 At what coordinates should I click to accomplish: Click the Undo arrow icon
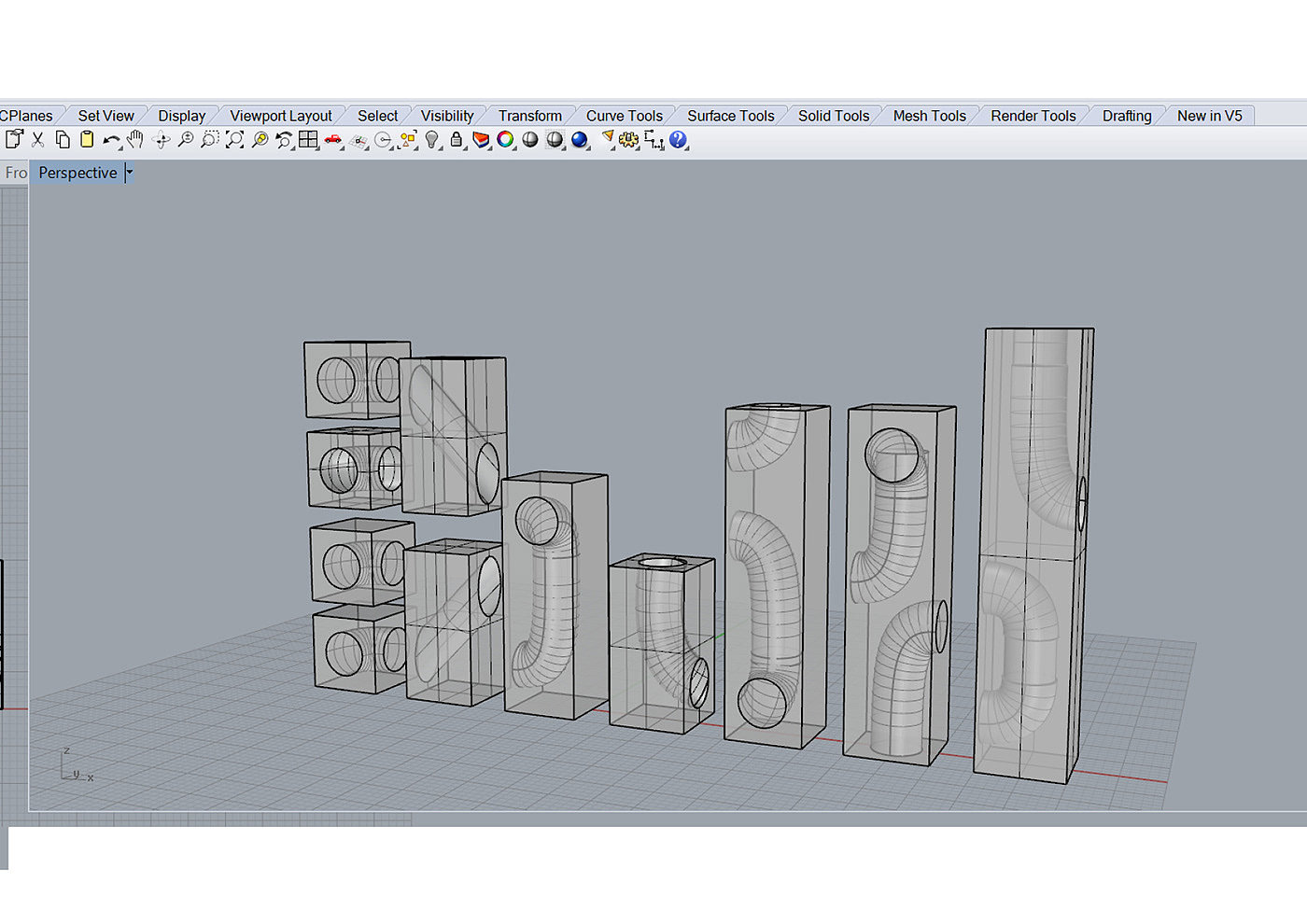(x=111, y=140)
